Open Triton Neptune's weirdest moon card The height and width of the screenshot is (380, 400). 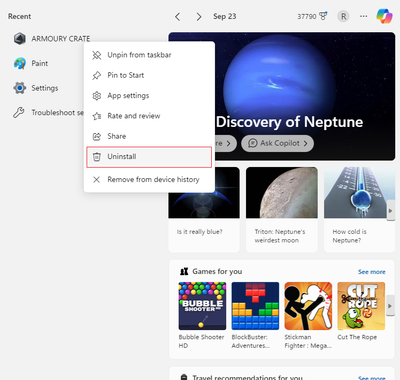[282, 209]
